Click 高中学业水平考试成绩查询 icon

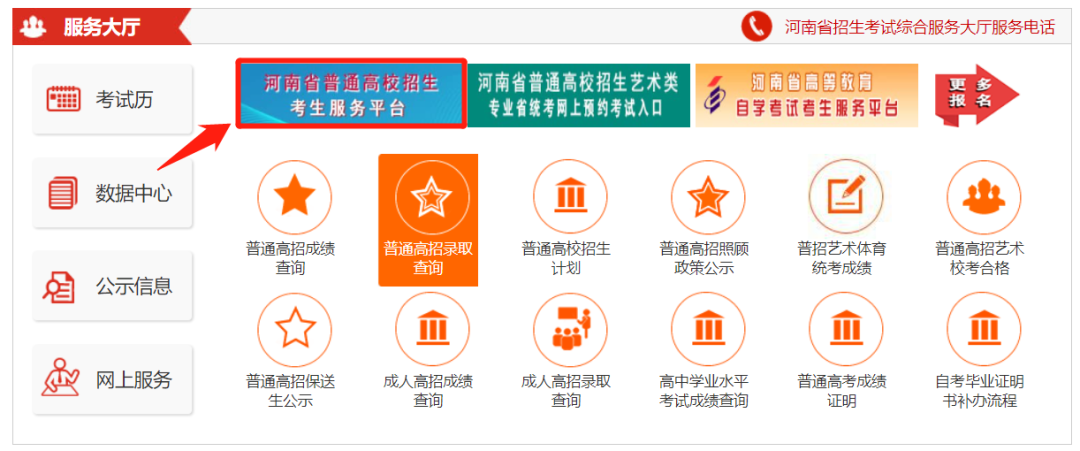tap(708, 330)
